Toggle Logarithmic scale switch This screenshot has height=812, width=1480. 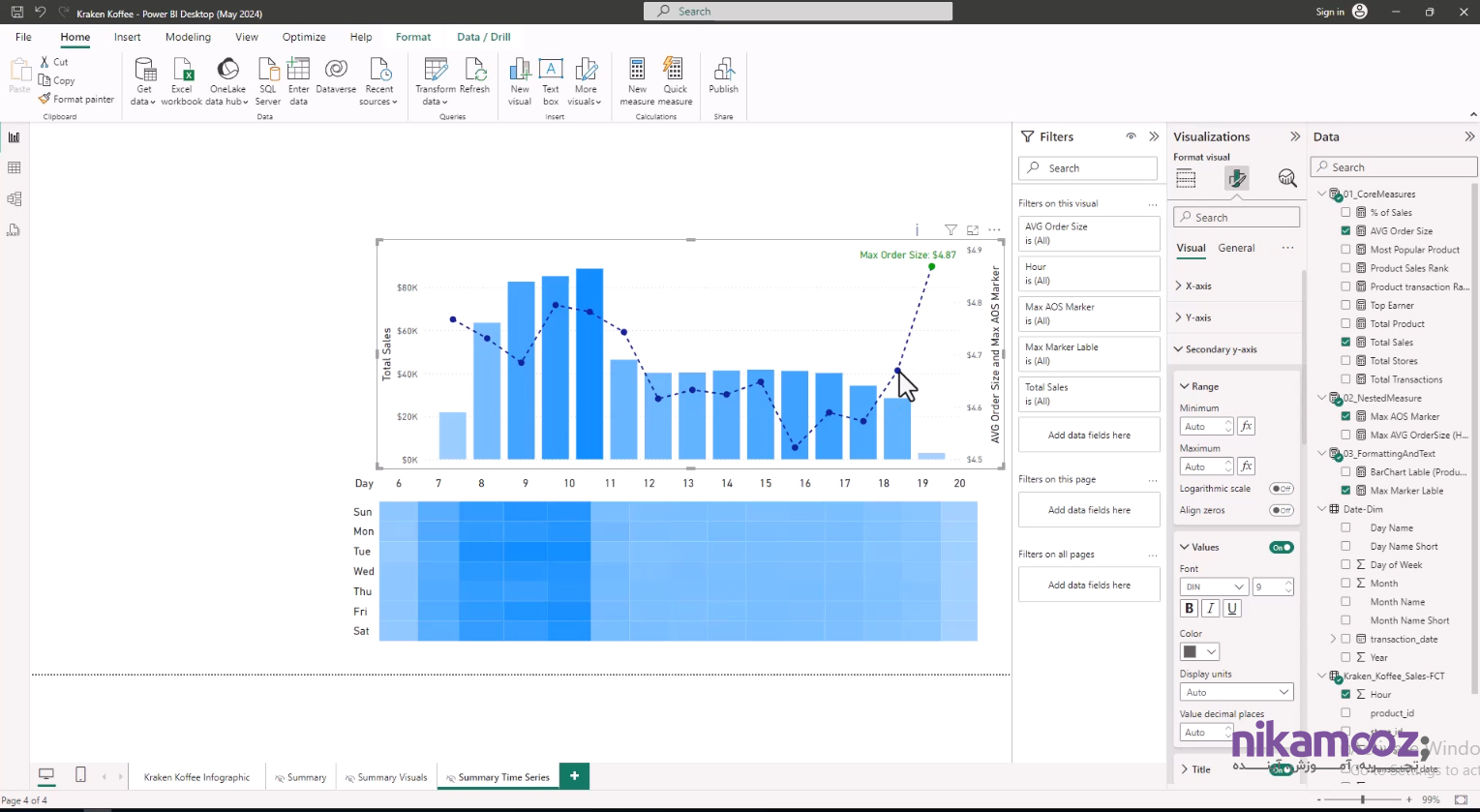tap(1281, 489)
